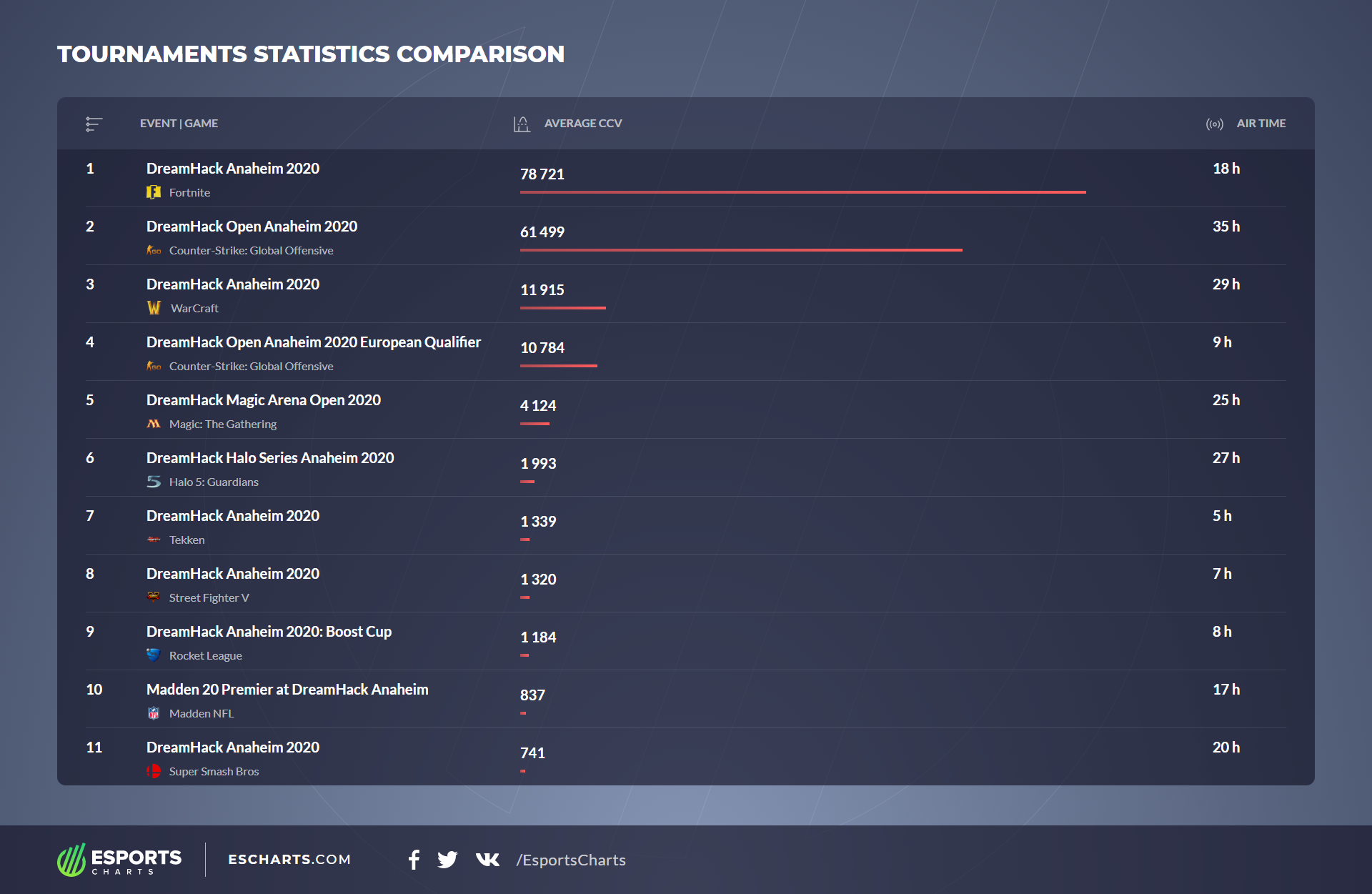Click the sort rank icon in table header
The height and width of the screenshot is (894, 1372).
pyautogui.click(x=94, y=124)
